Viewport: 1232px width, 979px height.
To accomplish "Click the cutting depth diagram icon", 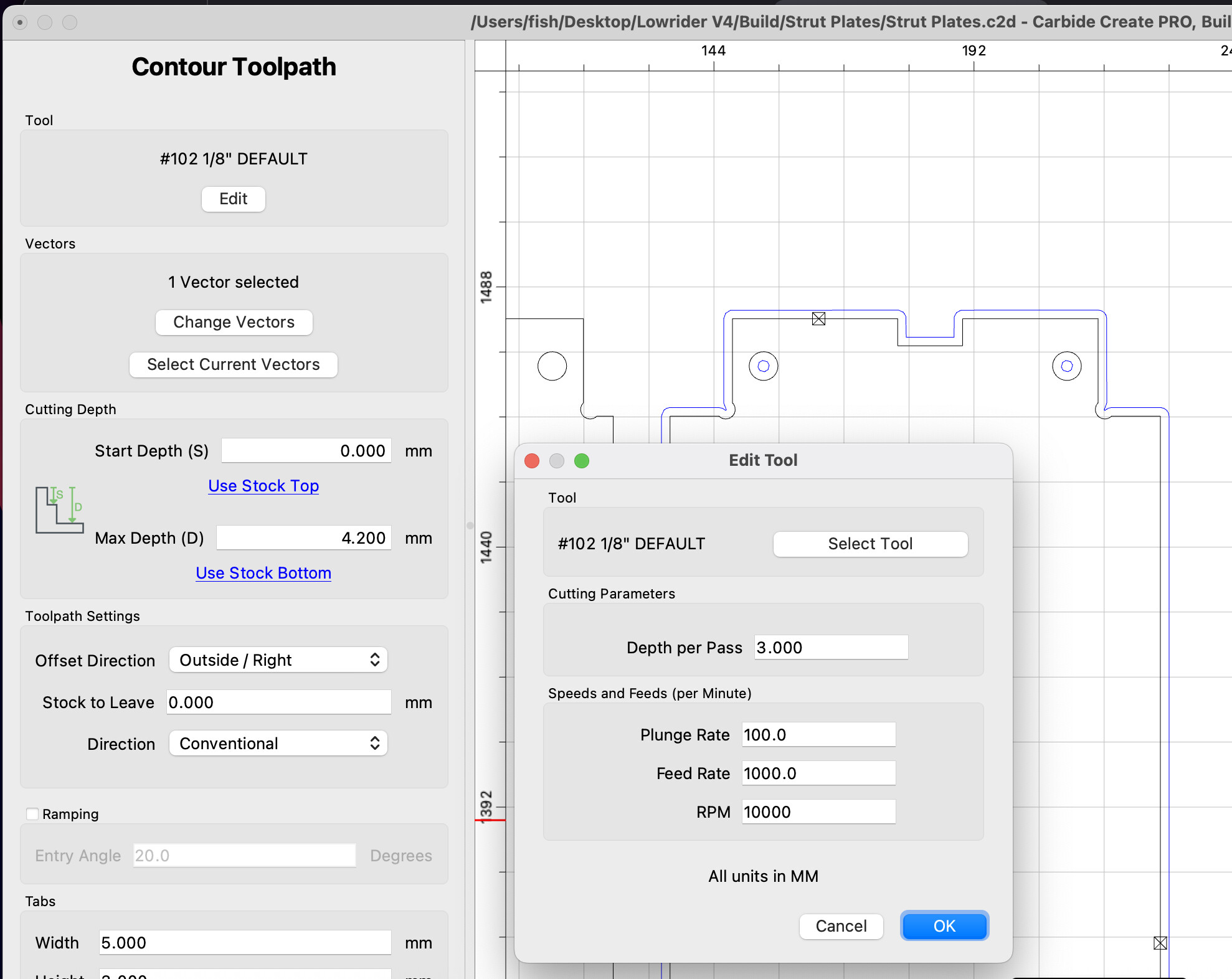I will click(x=59, y=510).
